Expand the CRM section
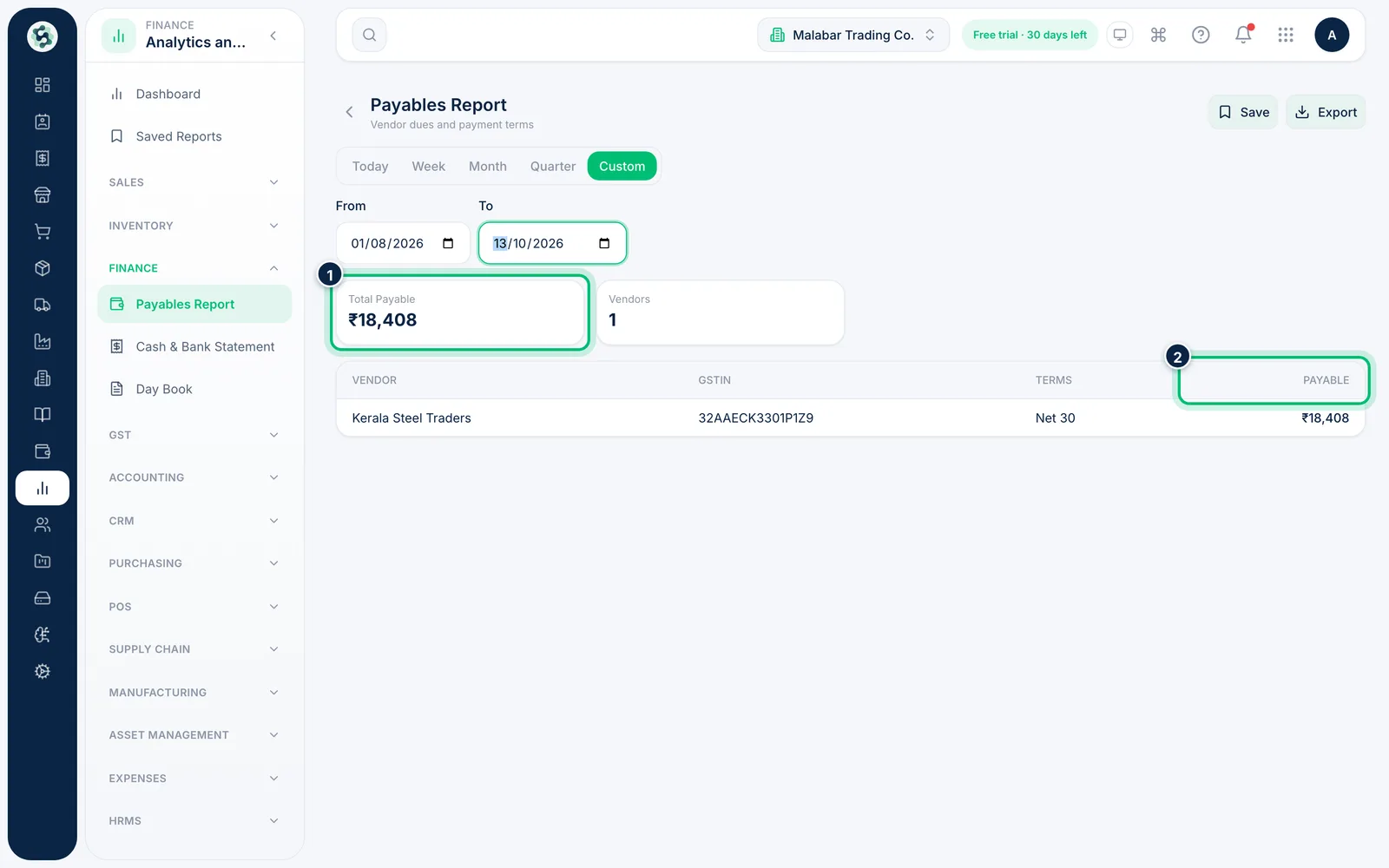1389x868 pixels. click(194, 521)
